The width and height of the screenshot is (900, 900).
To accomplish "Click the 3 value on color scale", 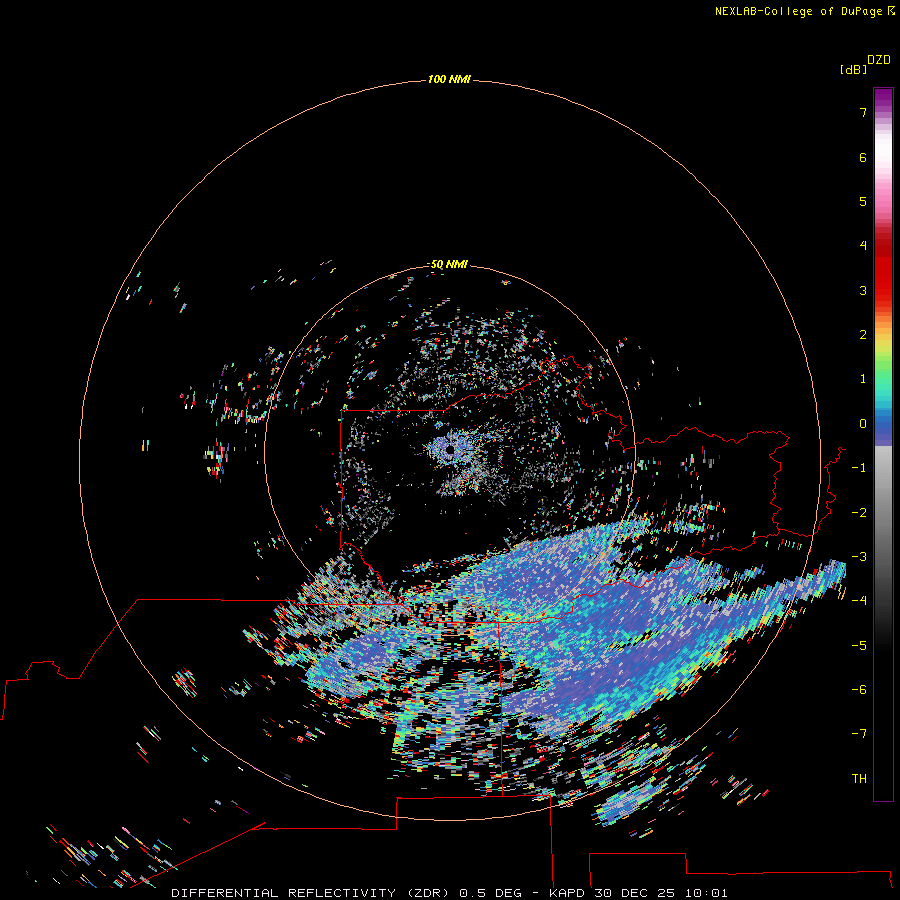I will click(863, 290).
